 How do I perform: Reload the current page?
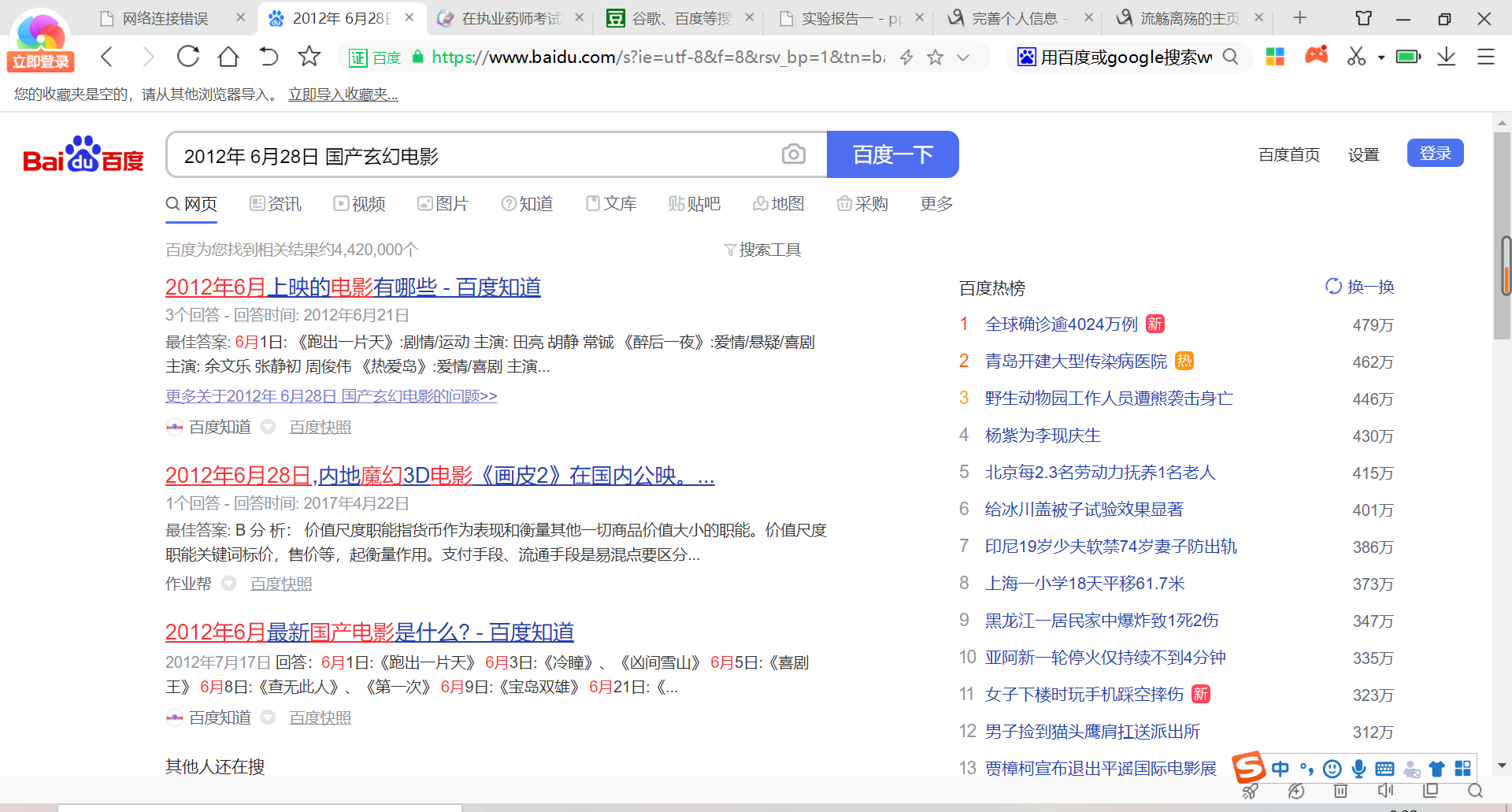tap(188, 57)
